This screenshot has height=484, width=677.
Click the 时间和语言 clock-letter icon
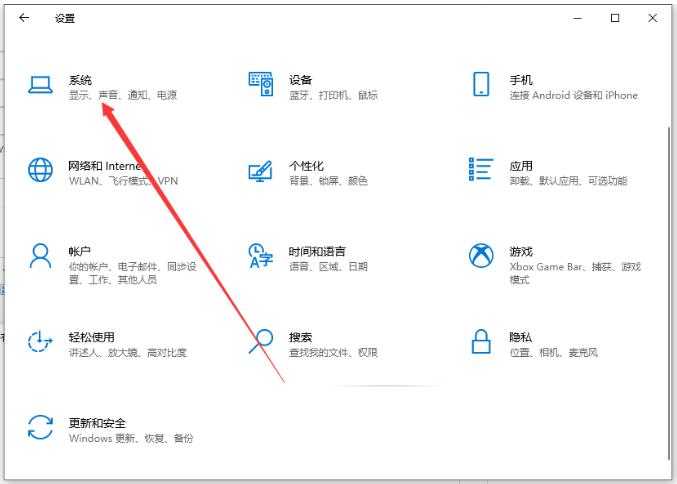click(260, 257)
